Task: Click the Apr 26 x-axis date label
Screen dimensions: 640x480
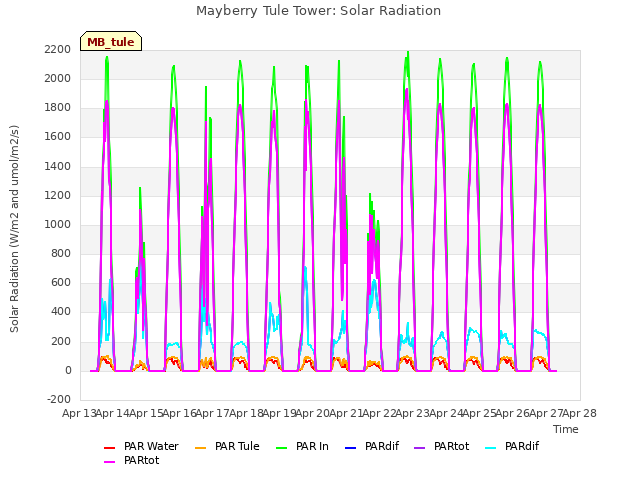Action: coord(512,413)
